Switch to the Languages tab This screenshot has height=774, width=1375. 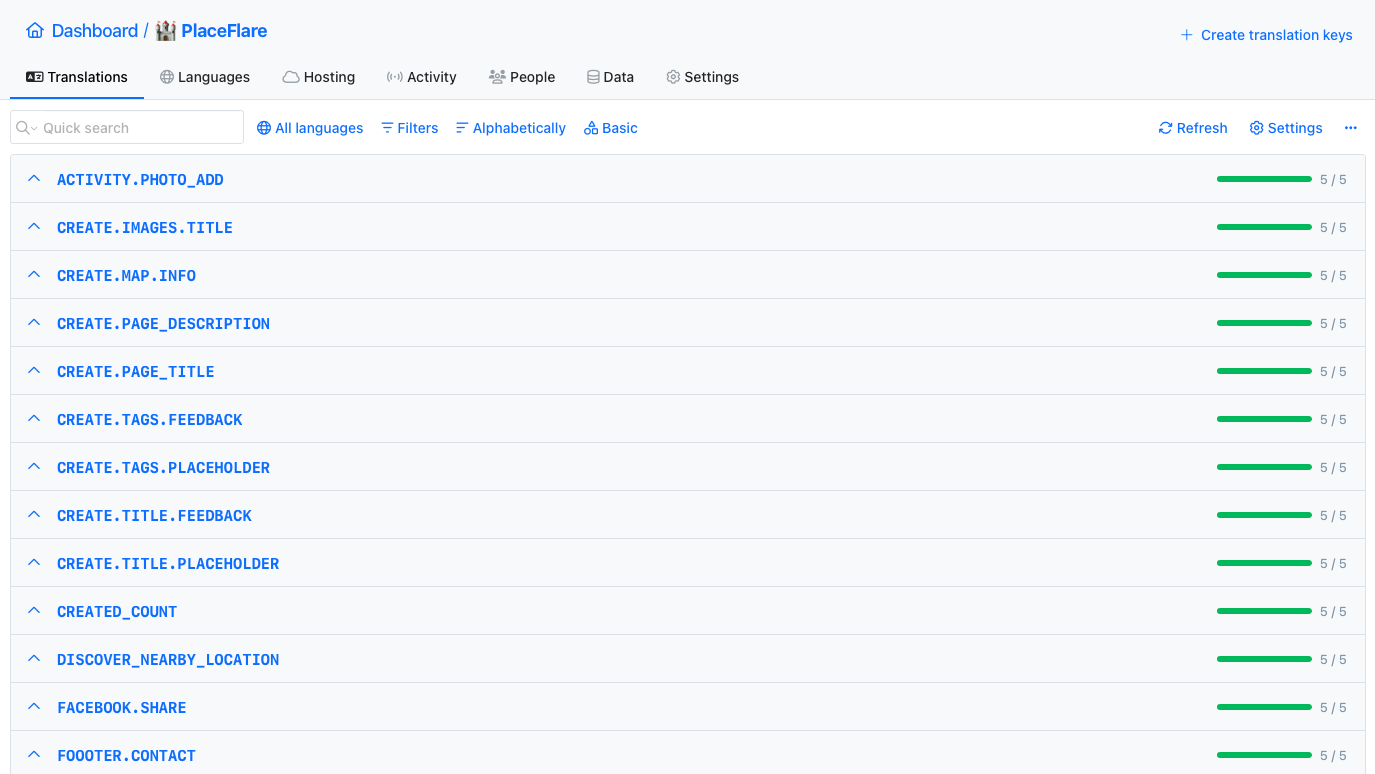click(x=205, y=77)
